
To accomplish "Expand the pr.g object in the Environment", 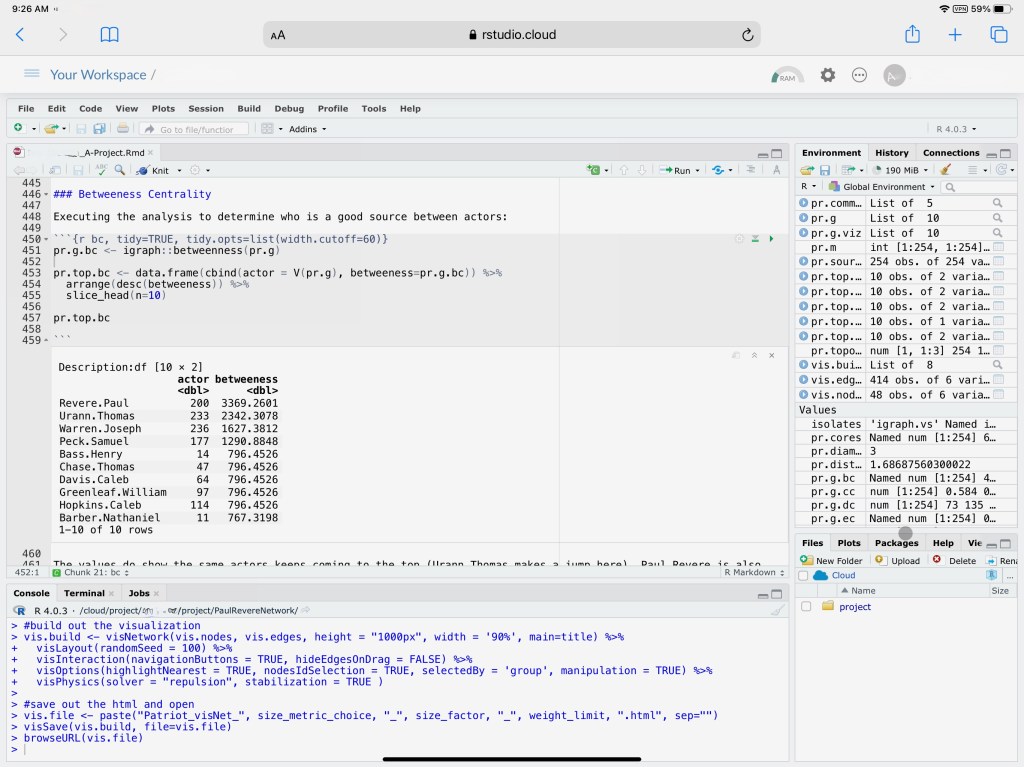I will (x=804, y=218).
